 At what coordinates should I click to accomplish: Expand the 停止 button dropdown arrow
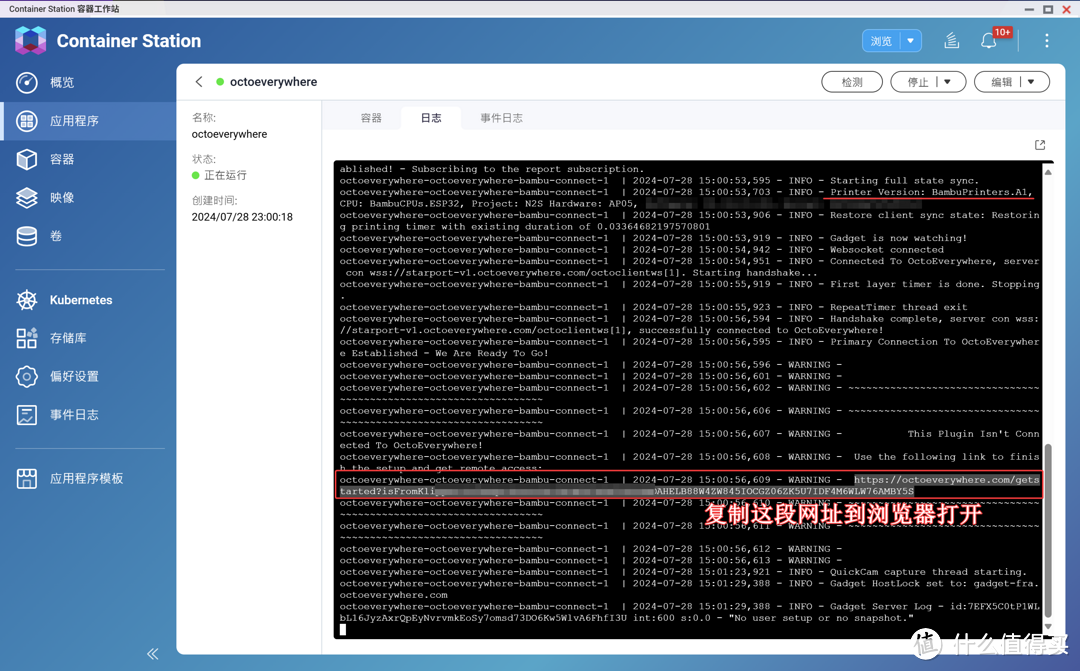click(948, 82)
